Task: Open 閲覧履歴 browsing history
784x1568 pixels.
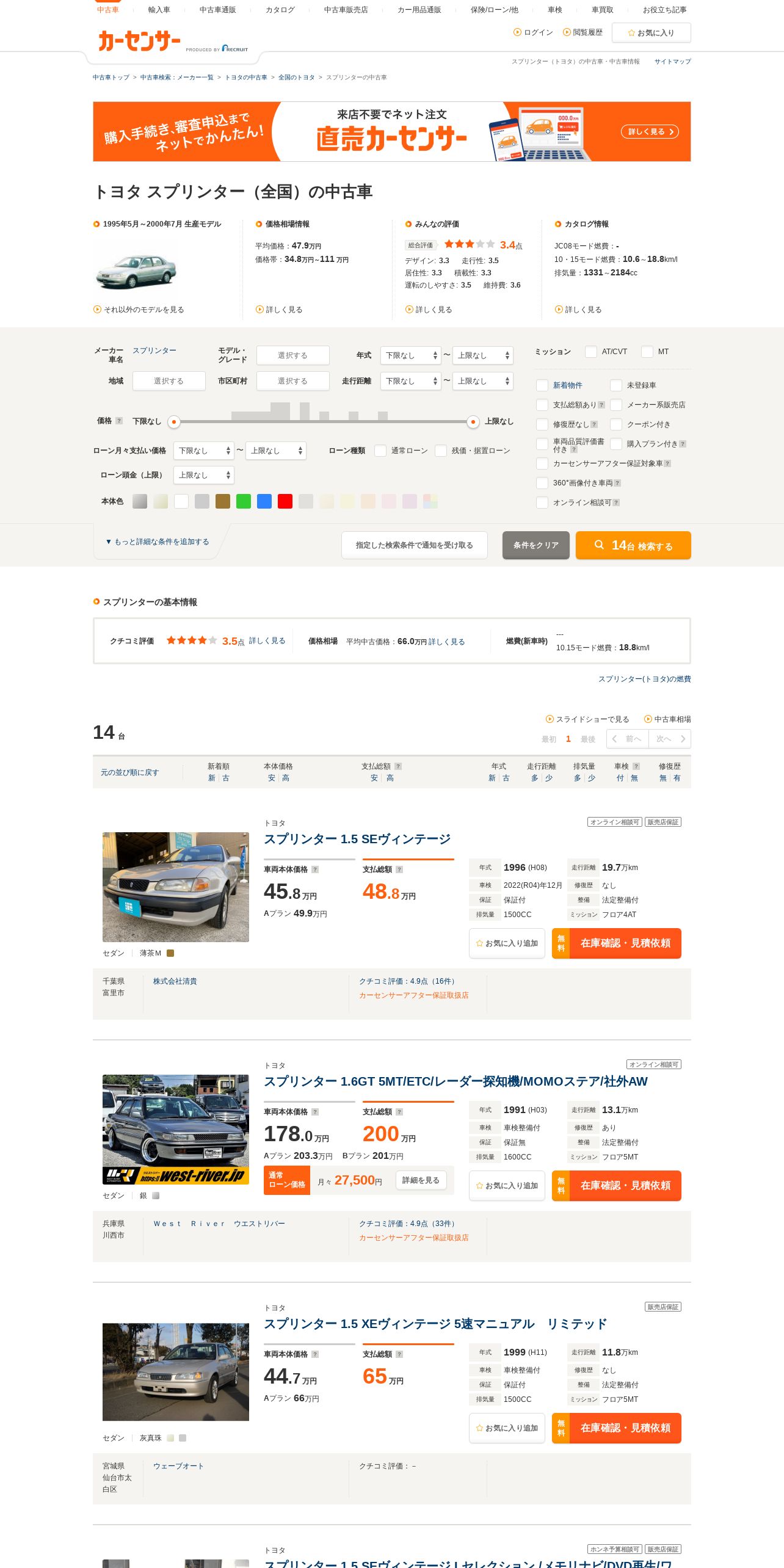Action: 583,32
